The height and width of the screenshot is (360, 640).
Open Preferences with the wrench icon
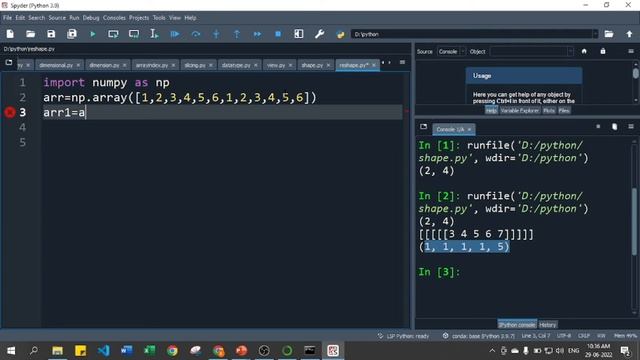[x=320, y=34]
